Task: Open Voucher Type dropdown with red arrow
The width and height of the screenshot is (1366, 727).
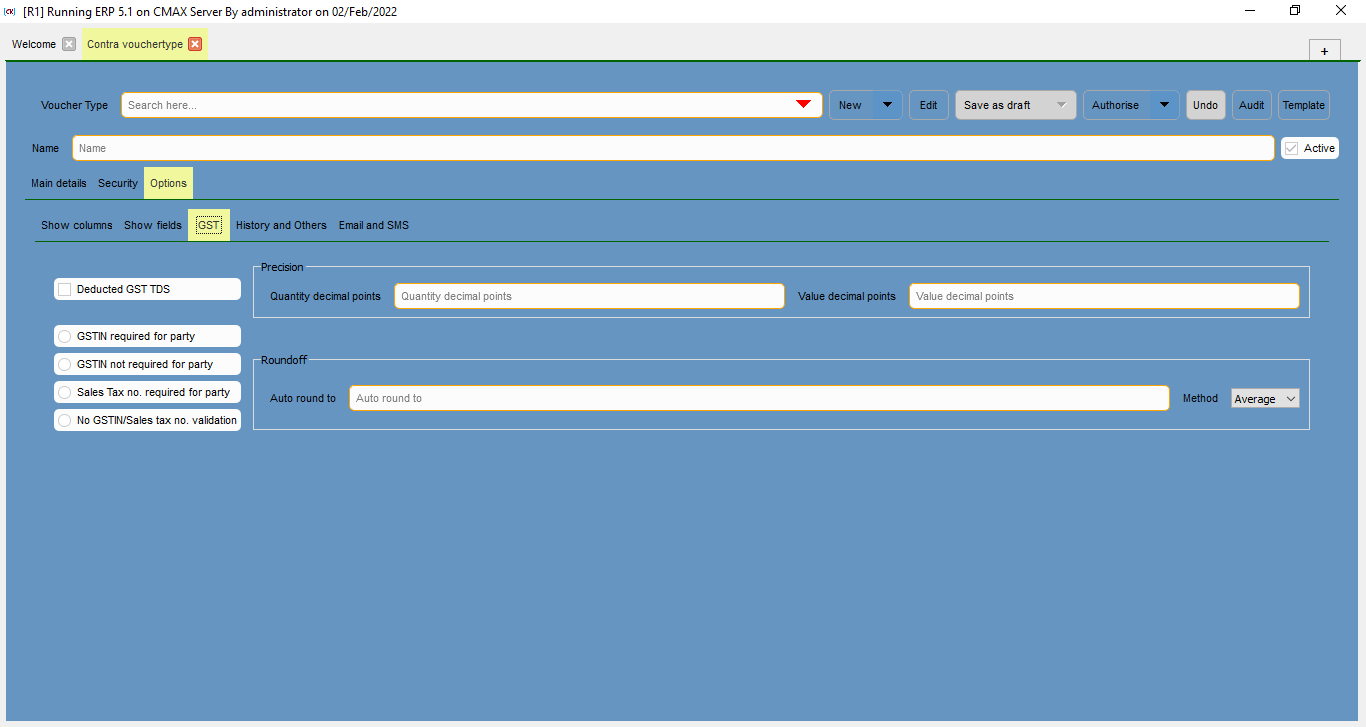Action: pos(803,105)
